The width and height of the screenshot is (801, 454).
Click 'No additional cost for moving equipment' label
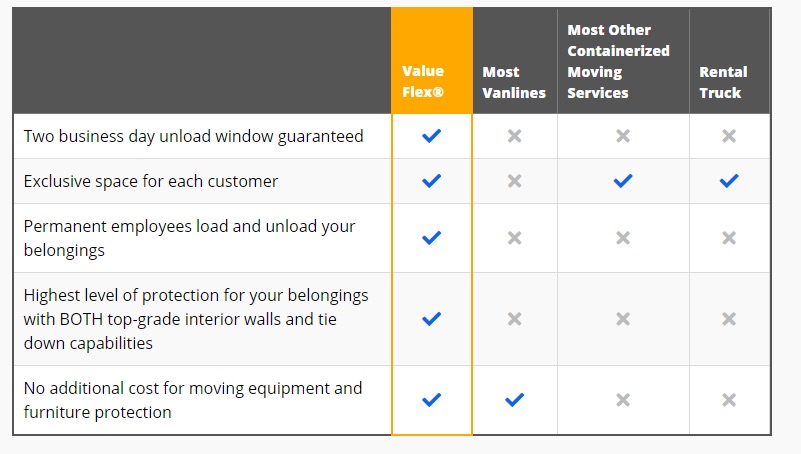click(x=193, y=400)
